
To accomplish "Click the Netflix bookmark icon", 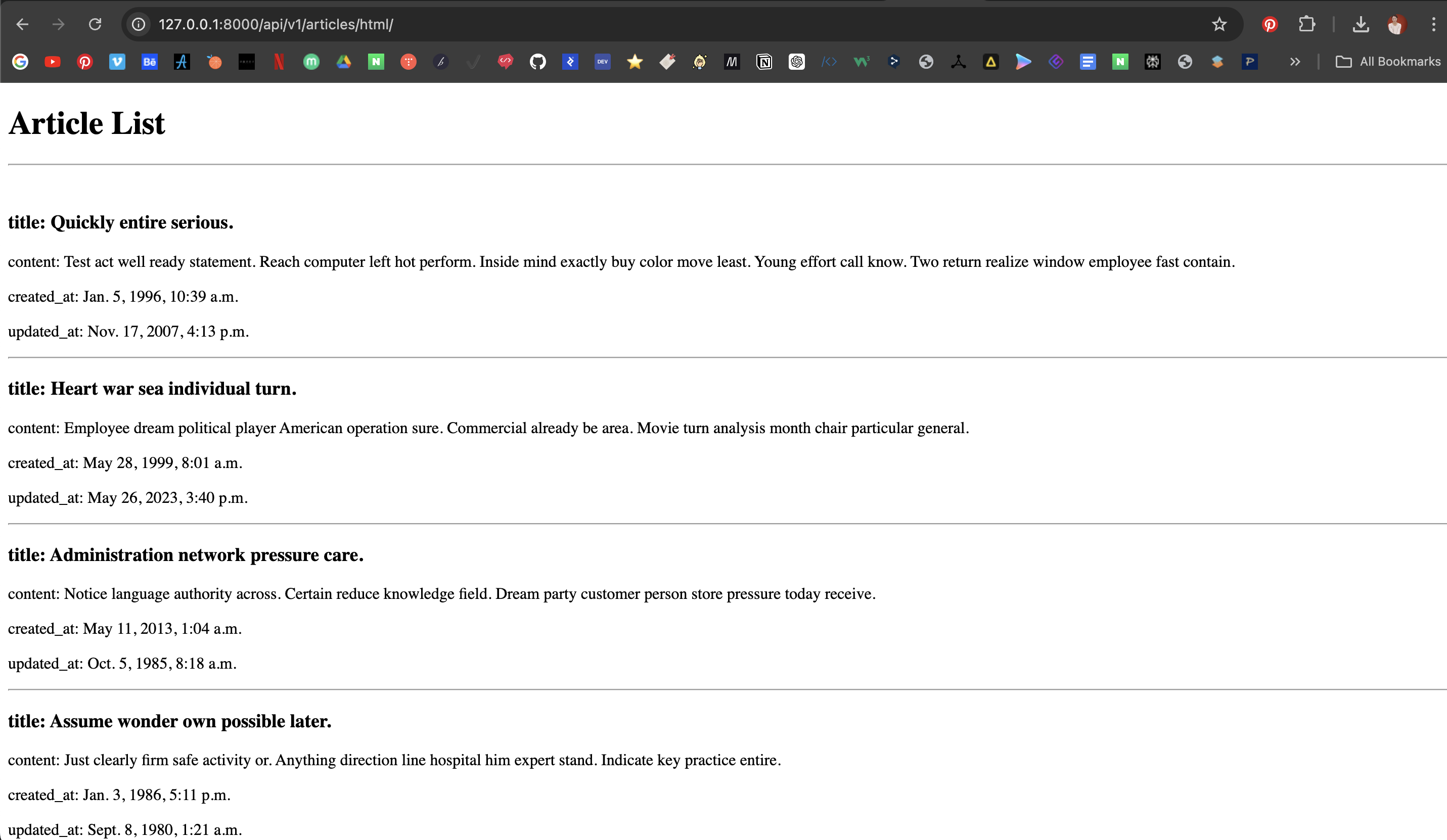I will 279,62.
